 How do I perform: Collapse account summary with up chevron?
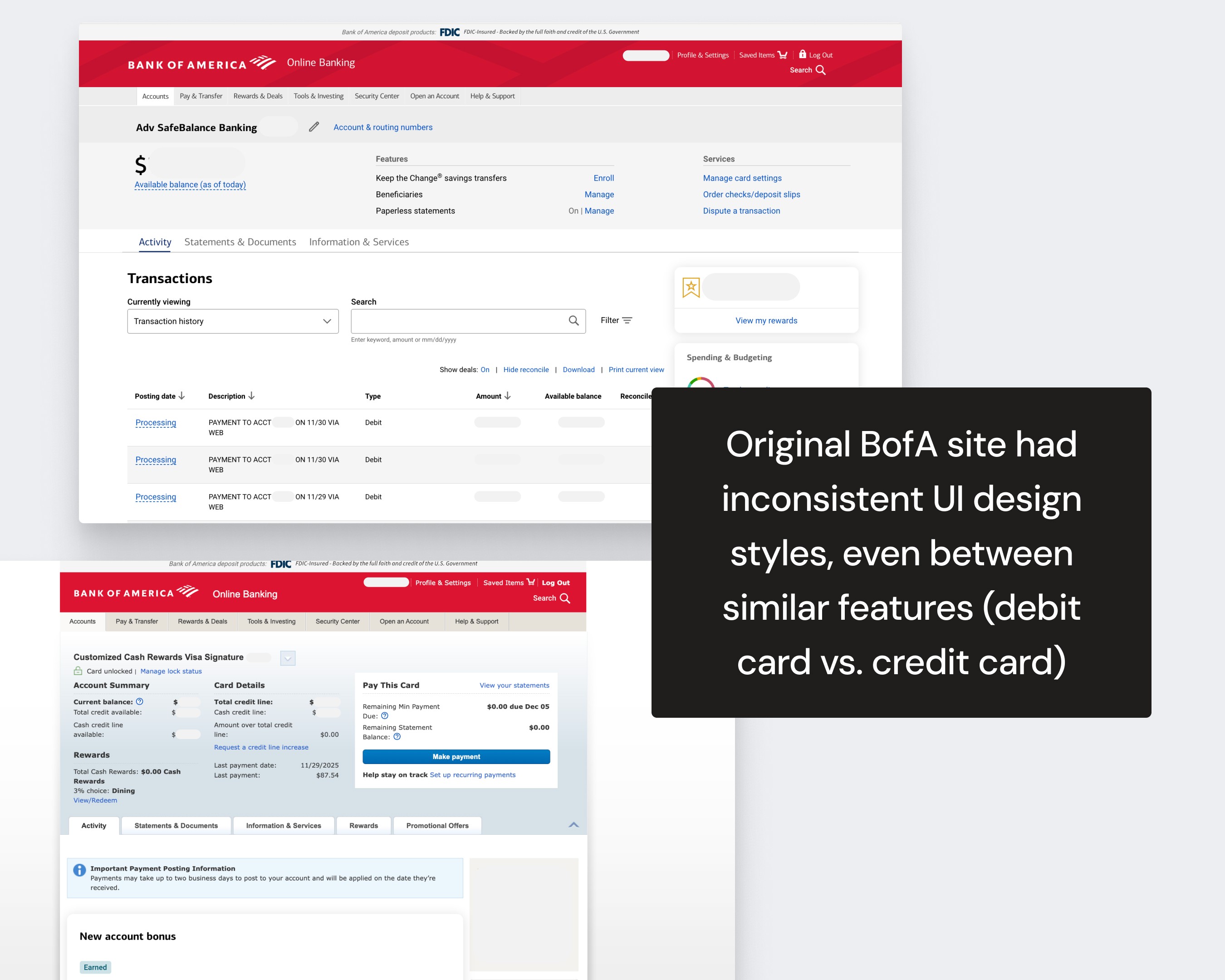click(574, 825)
